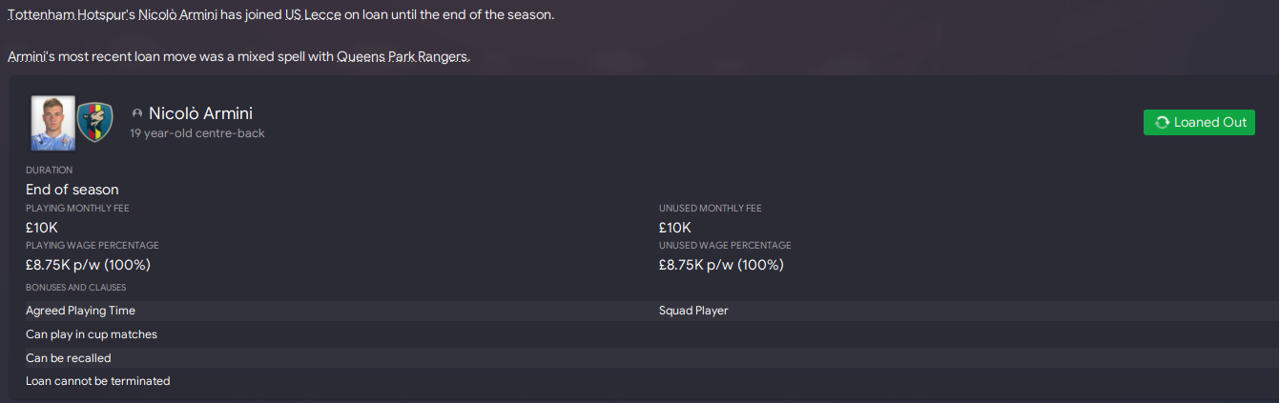Viewport: 1280px width, 403px height.
Task: Select the Loan cannot be terminated clause
Action: click(x=98, y=381)
